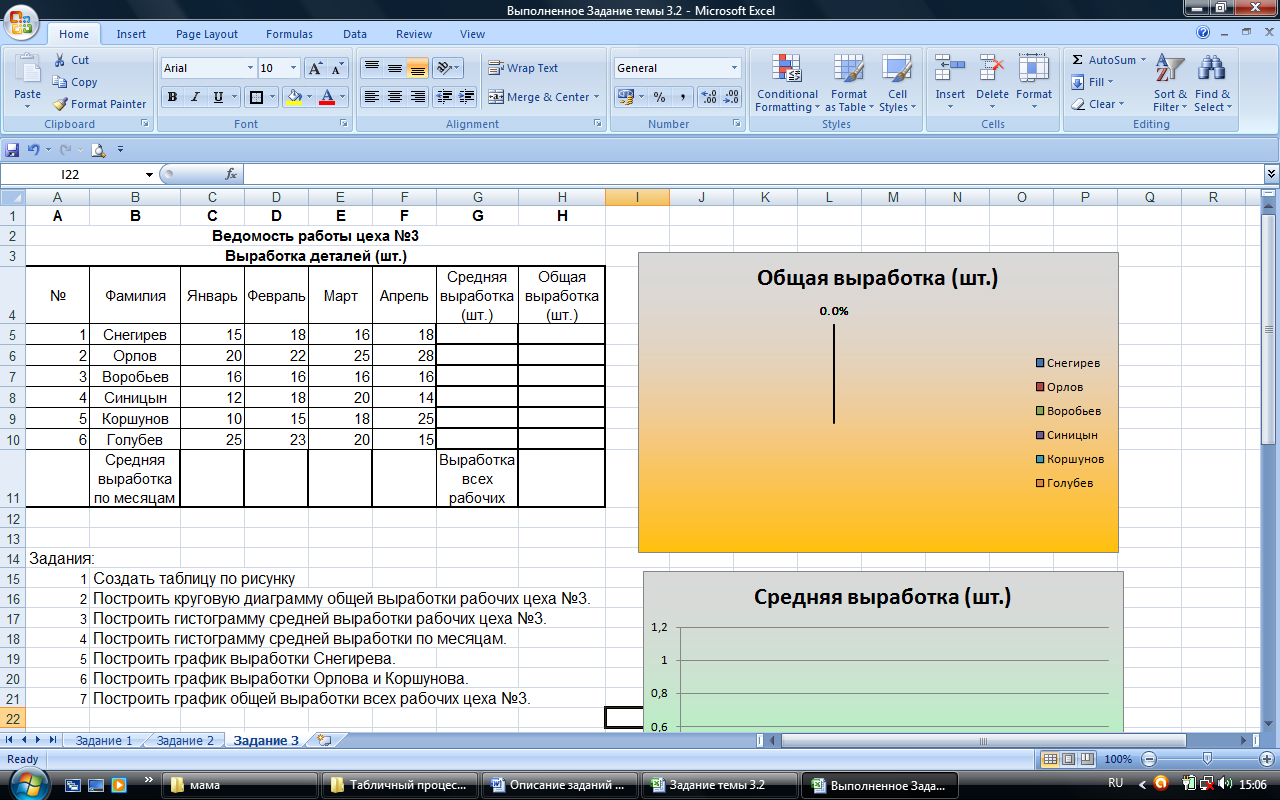
Task: Apply the yellow Fill Color
Action: tap(294, 97)
